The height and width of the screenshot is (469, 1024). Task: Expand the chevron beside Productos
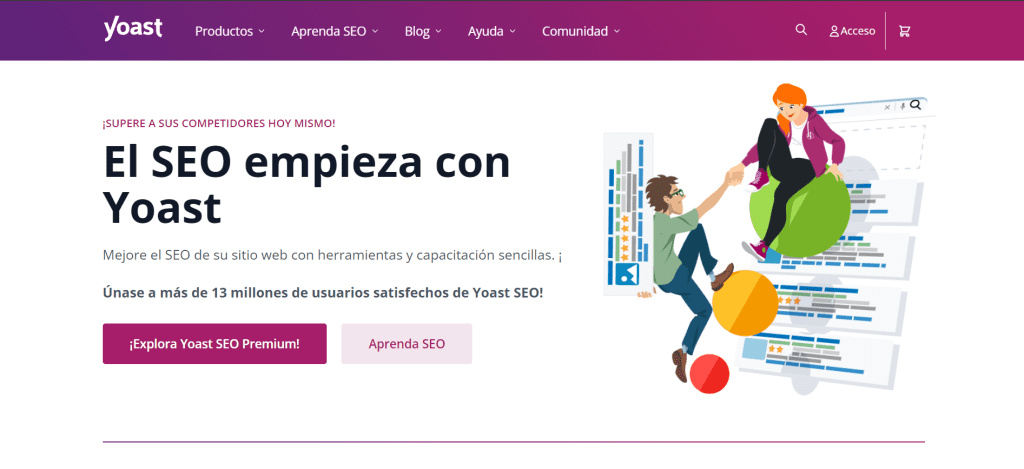click(261, 31)
